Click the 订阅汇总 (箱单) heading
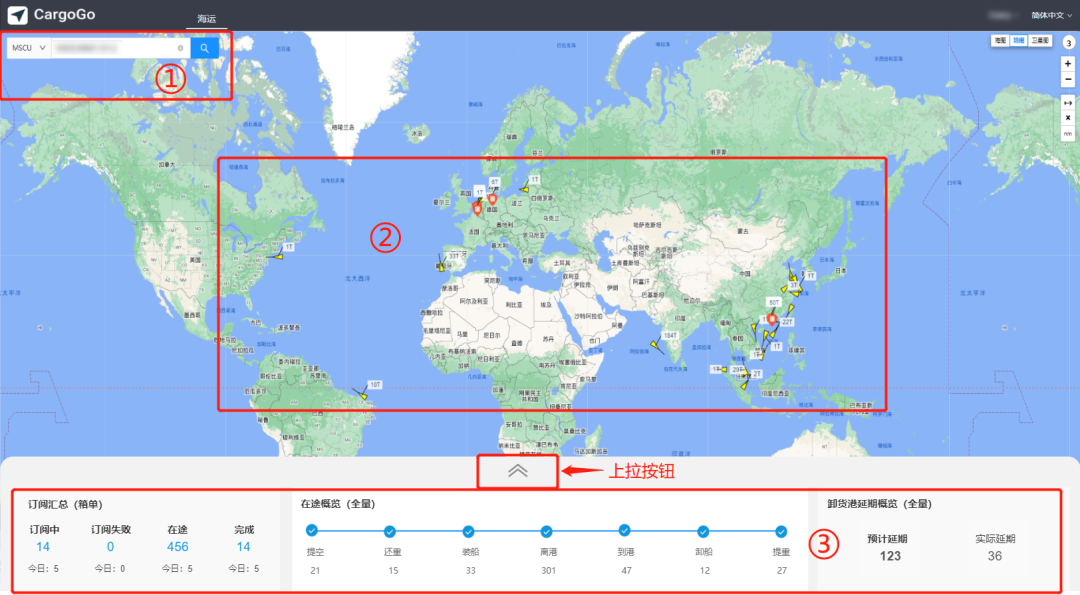 65,504
